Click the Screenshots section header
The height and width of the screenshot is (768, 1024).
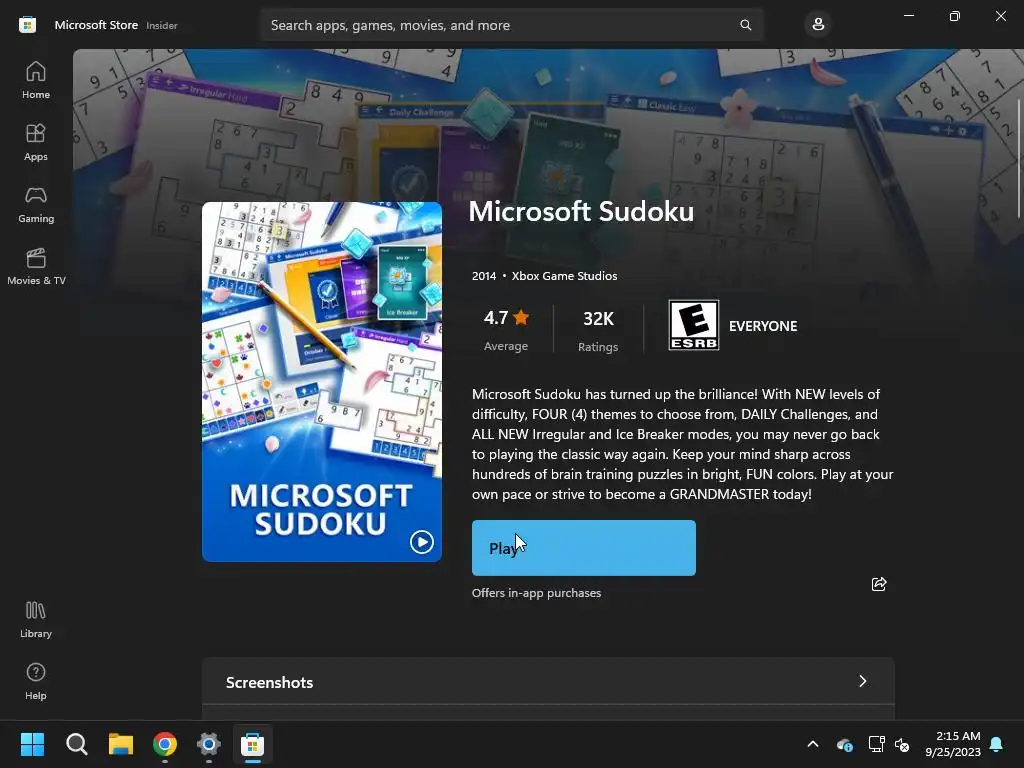(x=549, y=681)
